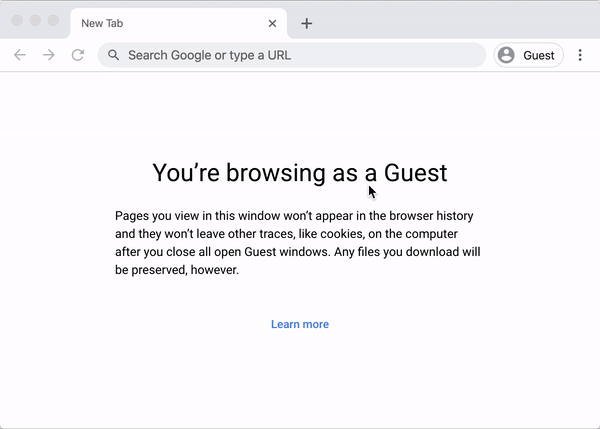Follow the Learn more link

pyautogui.click(x=300, y=324)
